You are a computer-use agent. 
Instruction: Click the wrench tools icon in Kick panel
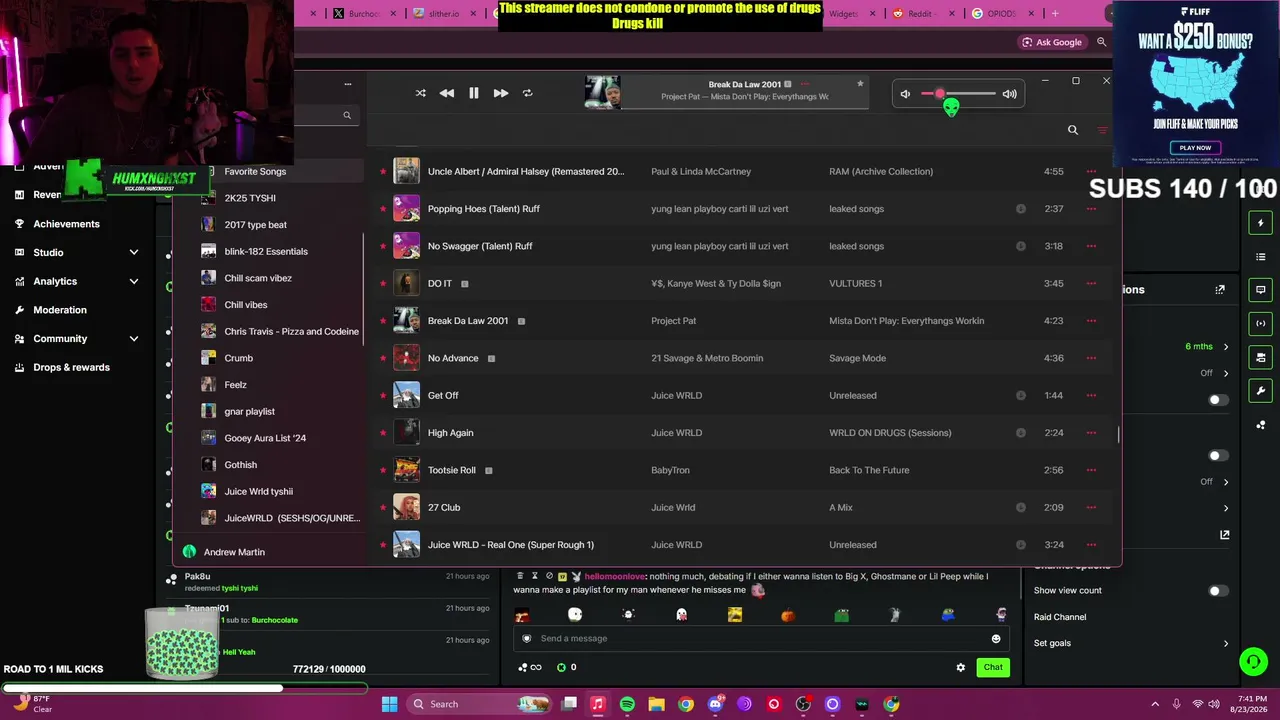[1261, 391]
